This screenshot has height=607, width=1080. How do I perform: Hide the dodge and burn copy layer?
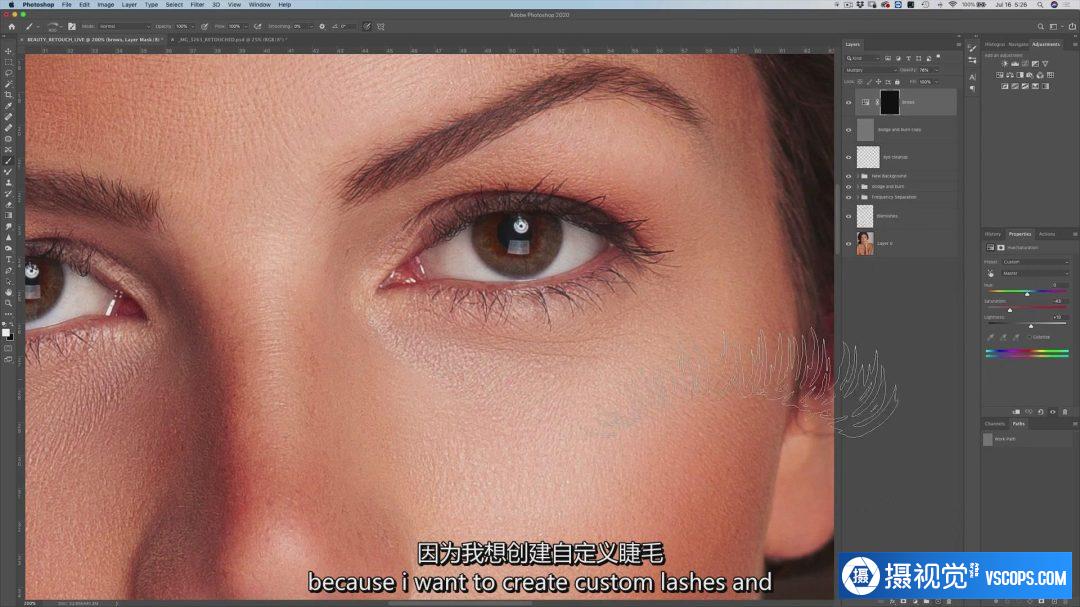click(849, 130)
